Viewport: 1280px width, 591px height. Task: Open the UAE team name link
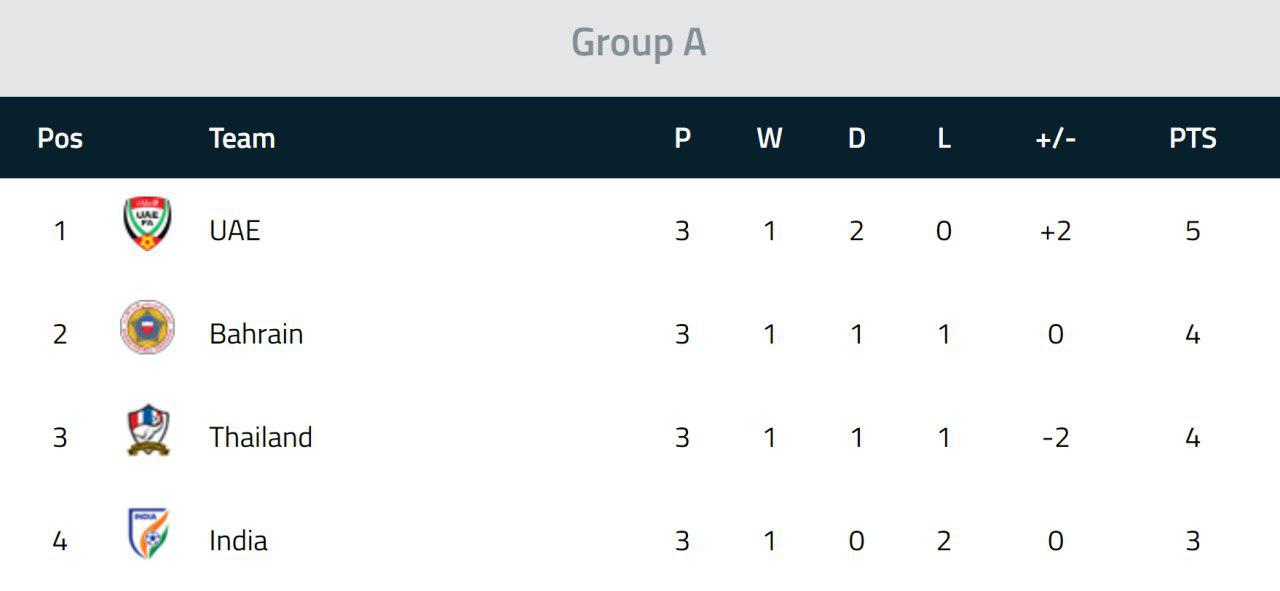coord(234,231)
